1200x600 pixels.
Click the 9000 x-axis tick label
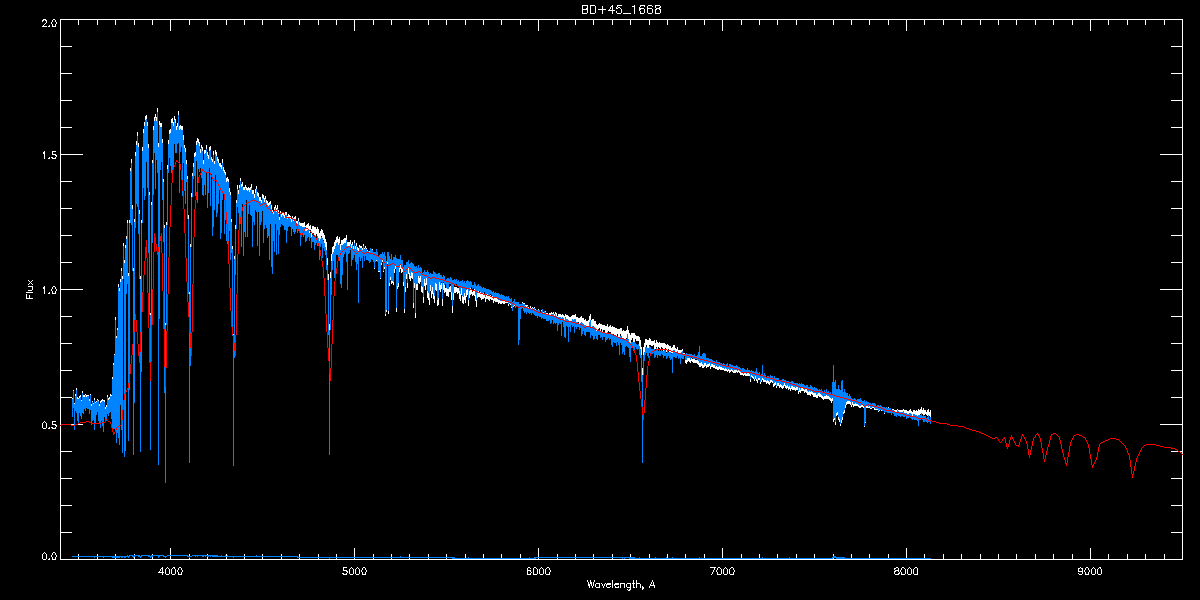point(1090,572)
